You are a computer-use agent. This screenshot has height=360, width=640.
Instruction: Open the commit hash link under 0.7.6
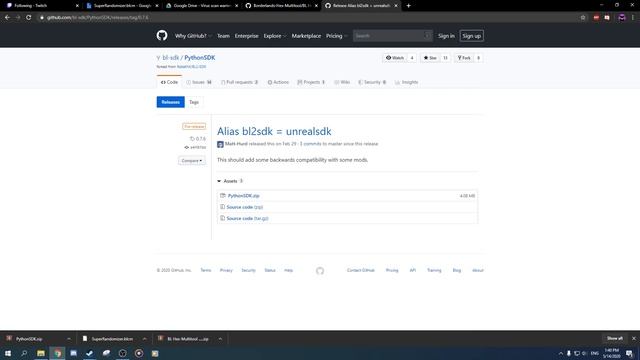(195, 147)
